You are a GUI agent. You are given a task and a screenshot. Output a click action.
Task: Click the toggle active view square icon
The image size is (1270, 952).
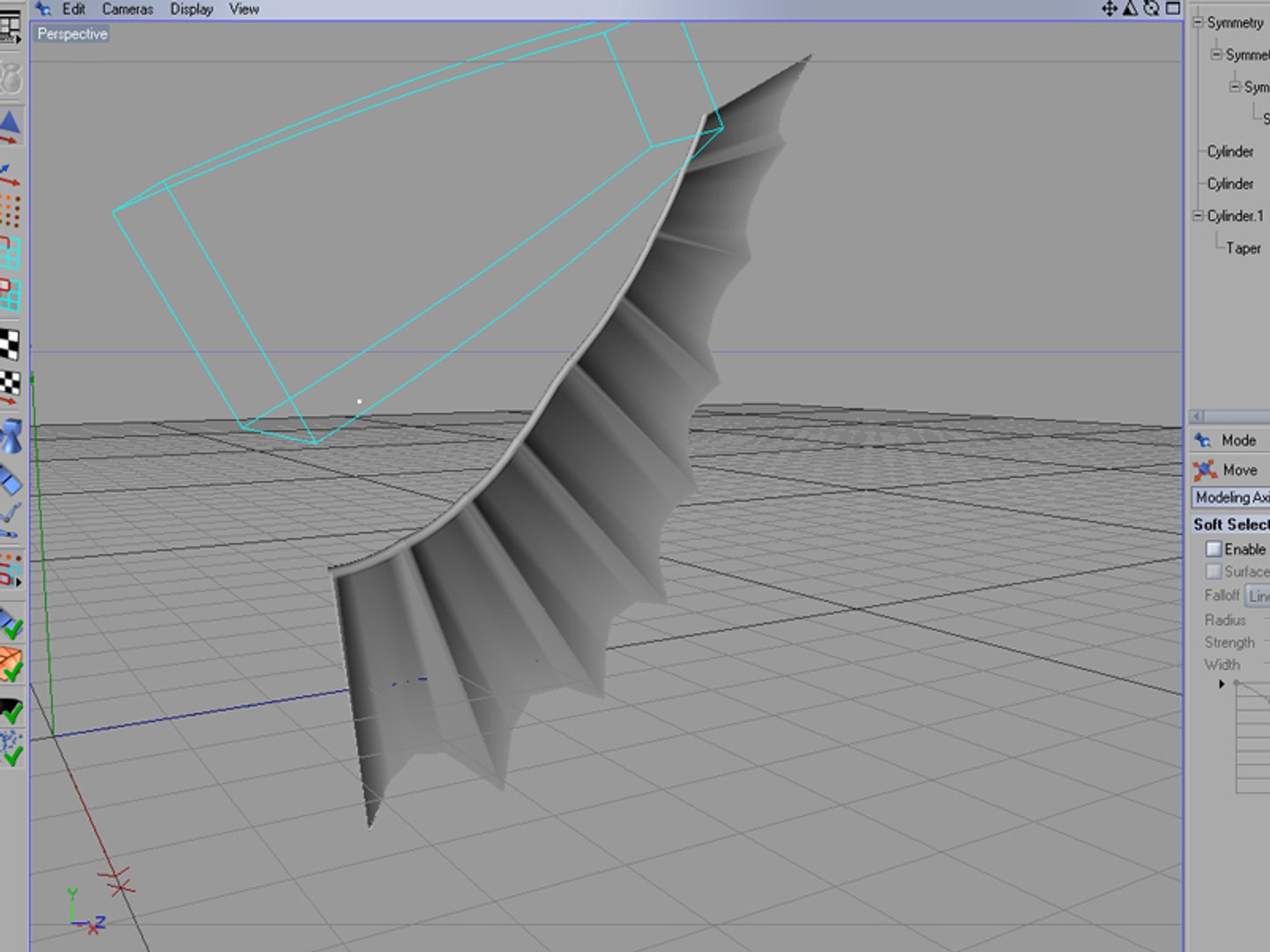click(1173, 9)
